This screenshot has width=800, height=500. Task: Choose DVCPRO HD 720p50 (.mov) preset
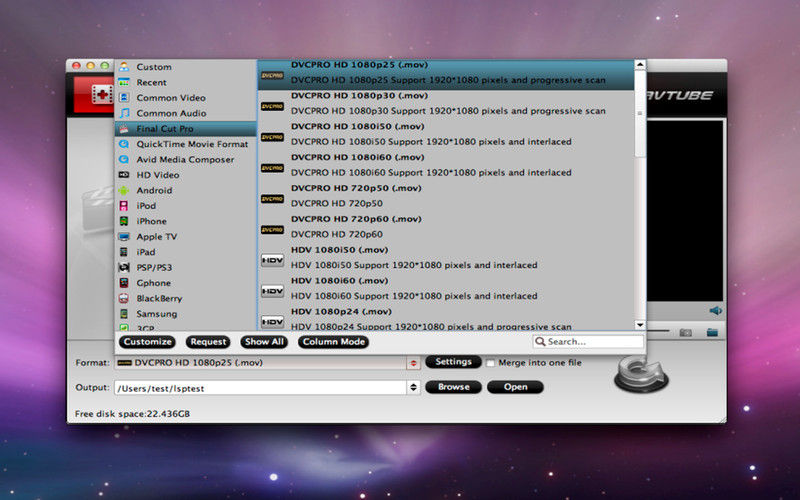pos(446,198)
